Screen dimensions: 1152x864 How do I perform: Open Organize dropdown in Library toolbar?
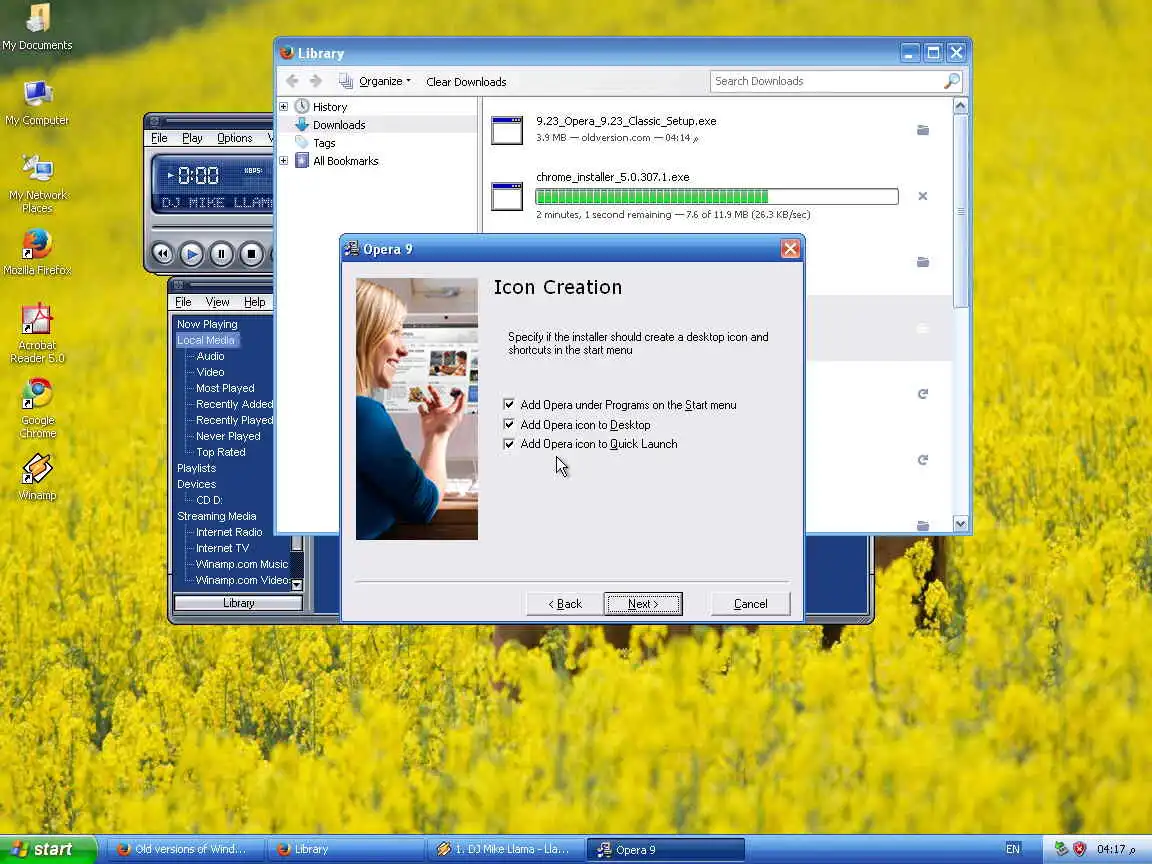(x=375, y=81)
